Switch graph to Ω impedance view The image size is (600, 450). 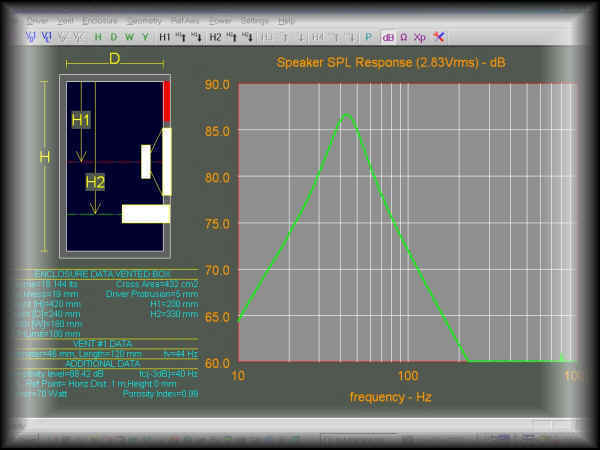click(403, 37)
